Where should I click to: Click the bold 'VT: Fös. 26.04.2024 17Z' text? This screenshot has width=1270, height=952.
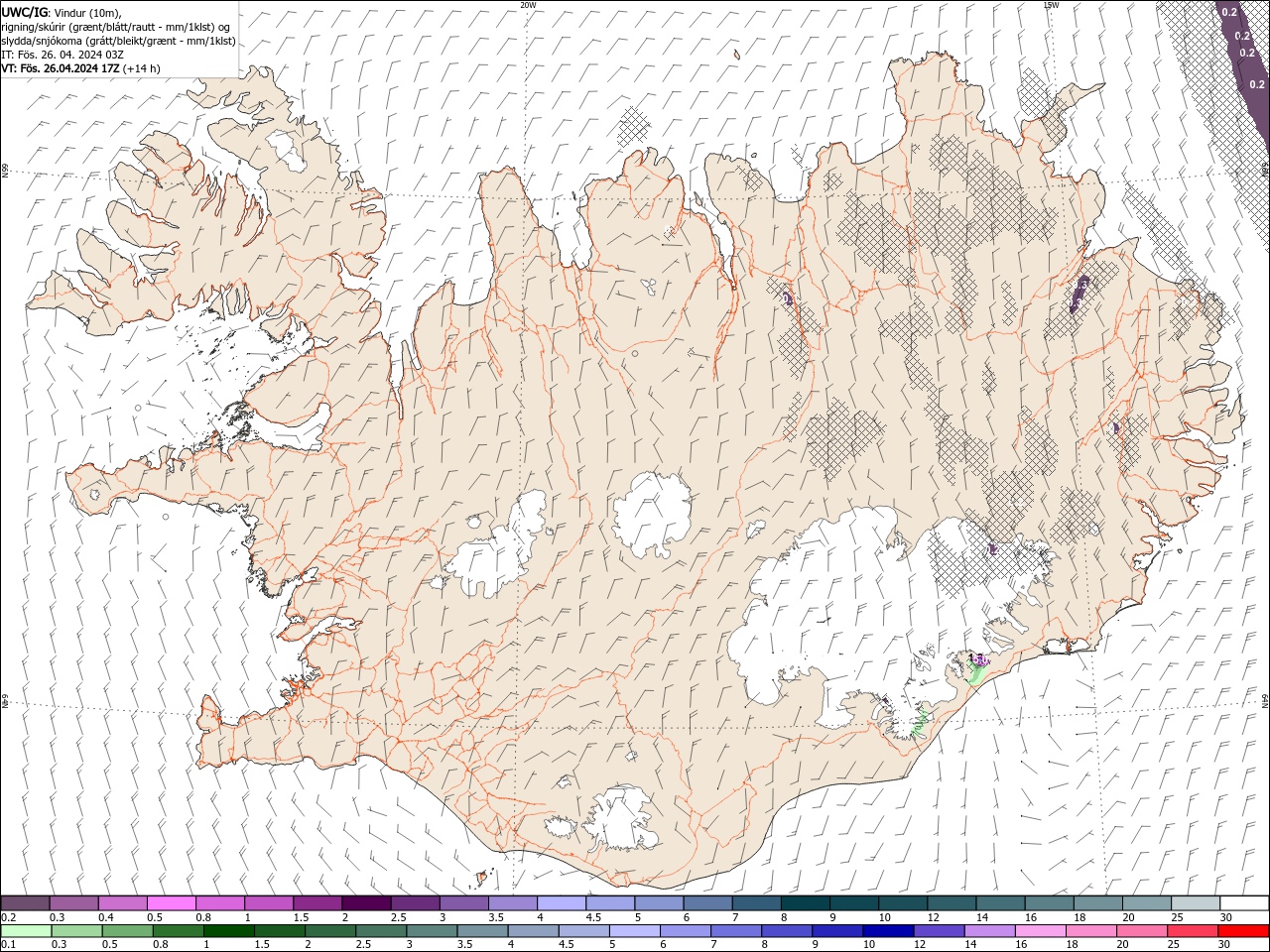pos(61,68)
